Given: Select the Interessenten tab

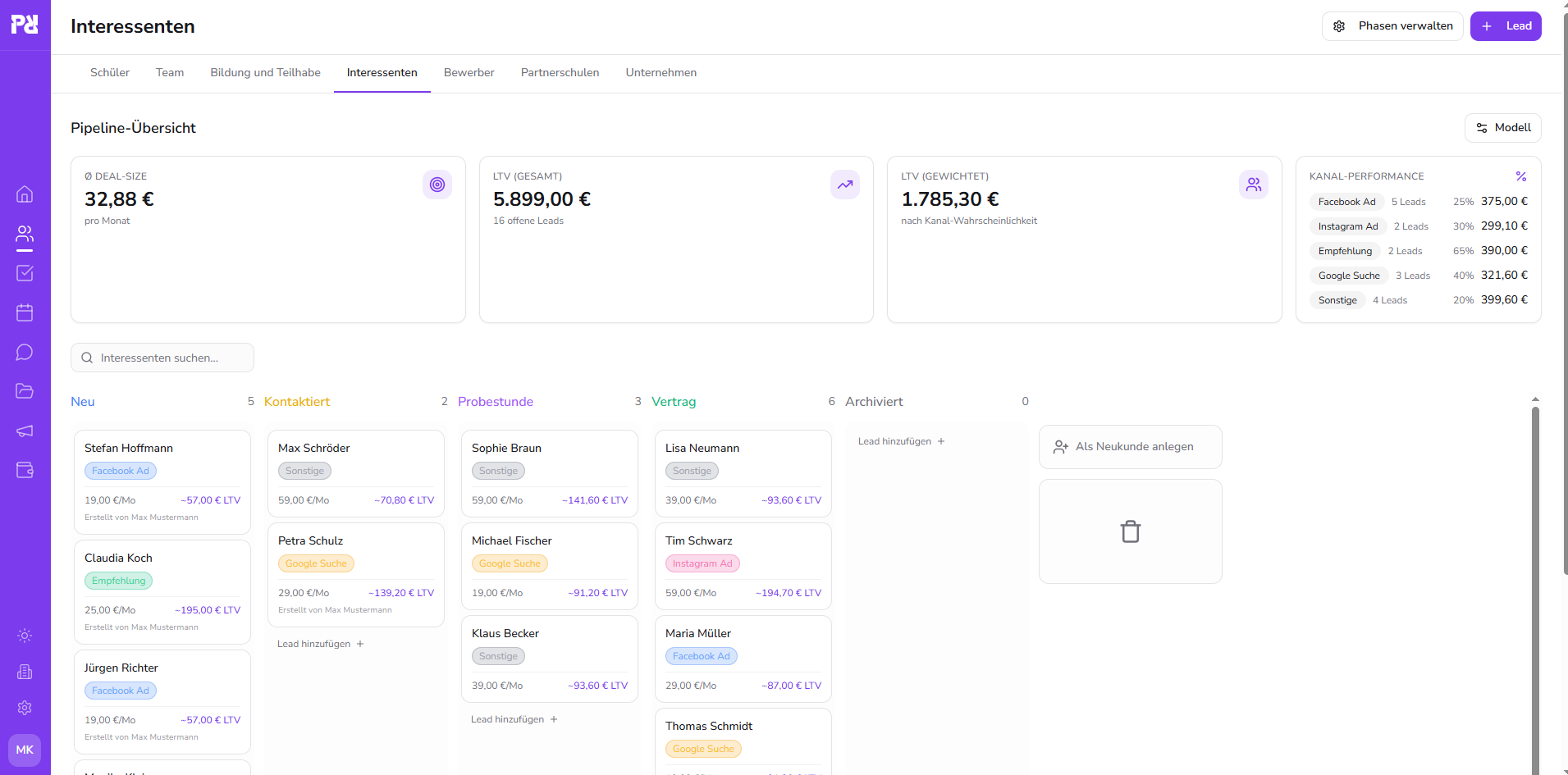Looking at the screenshot, I should (382, 73).
